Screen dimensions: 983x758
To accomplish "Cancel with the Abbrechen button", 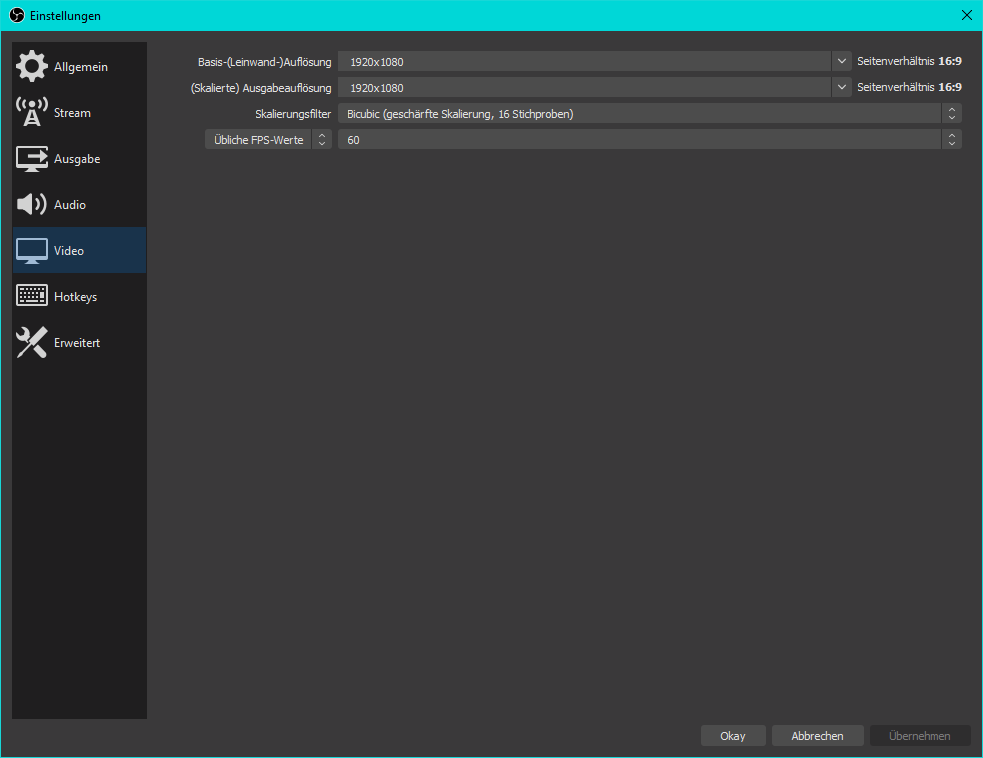I will (x=817, y=735).
